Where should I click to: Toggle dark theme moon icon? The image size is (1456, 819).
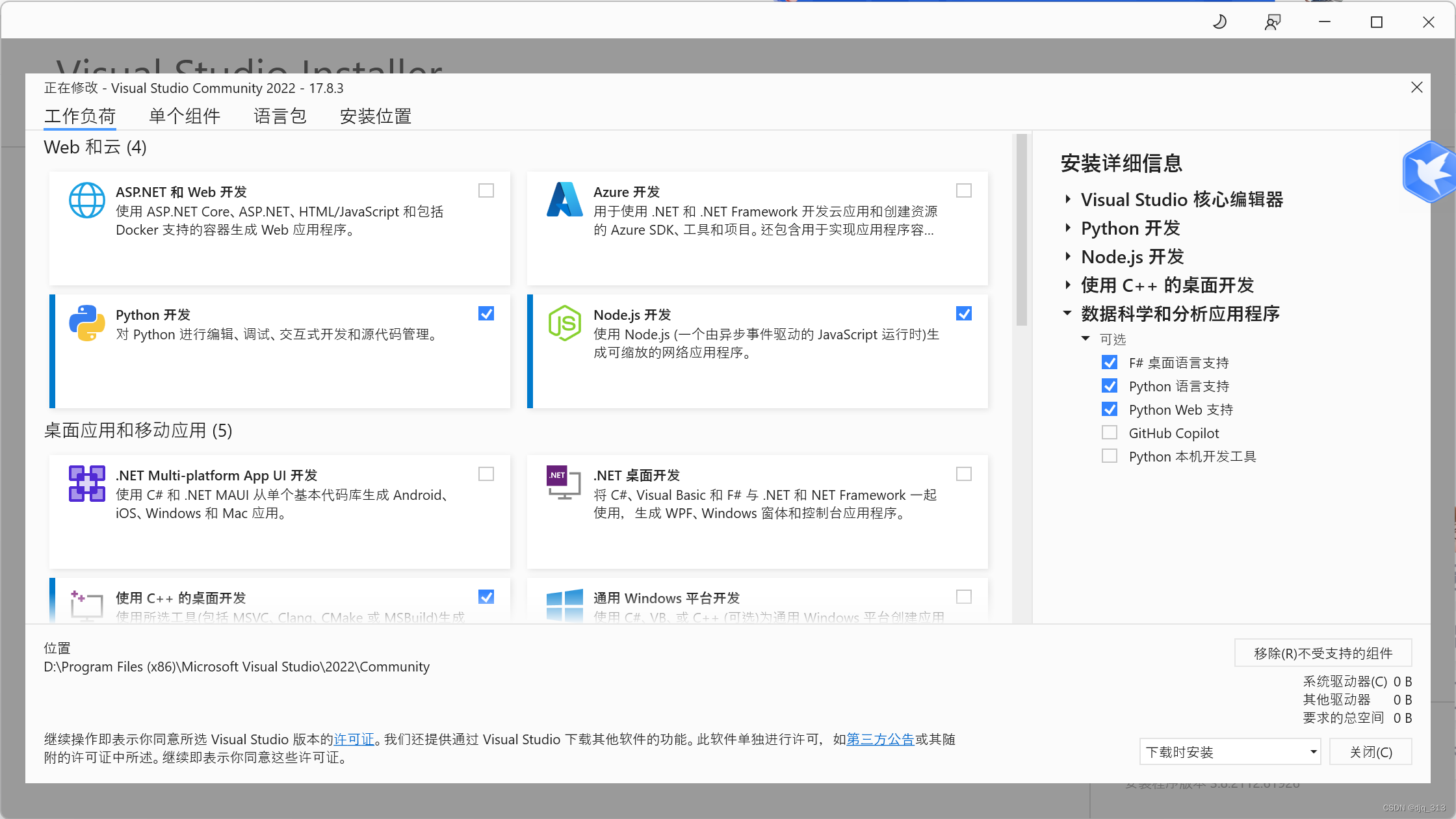[x=1220, y=22]
